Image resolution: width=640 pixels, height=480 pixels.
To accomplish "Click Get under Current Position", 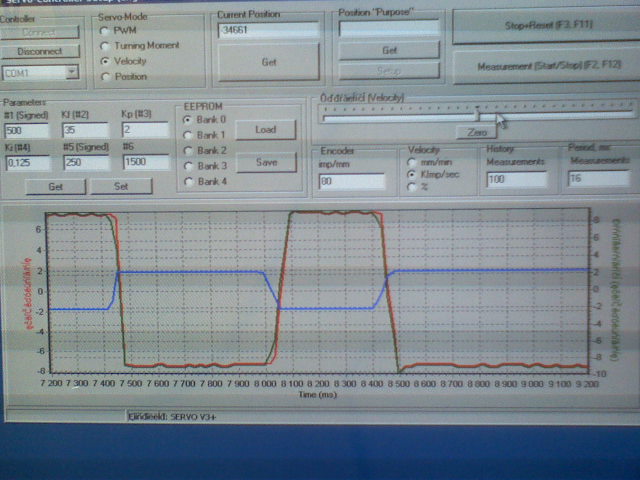I will [269, 62].
